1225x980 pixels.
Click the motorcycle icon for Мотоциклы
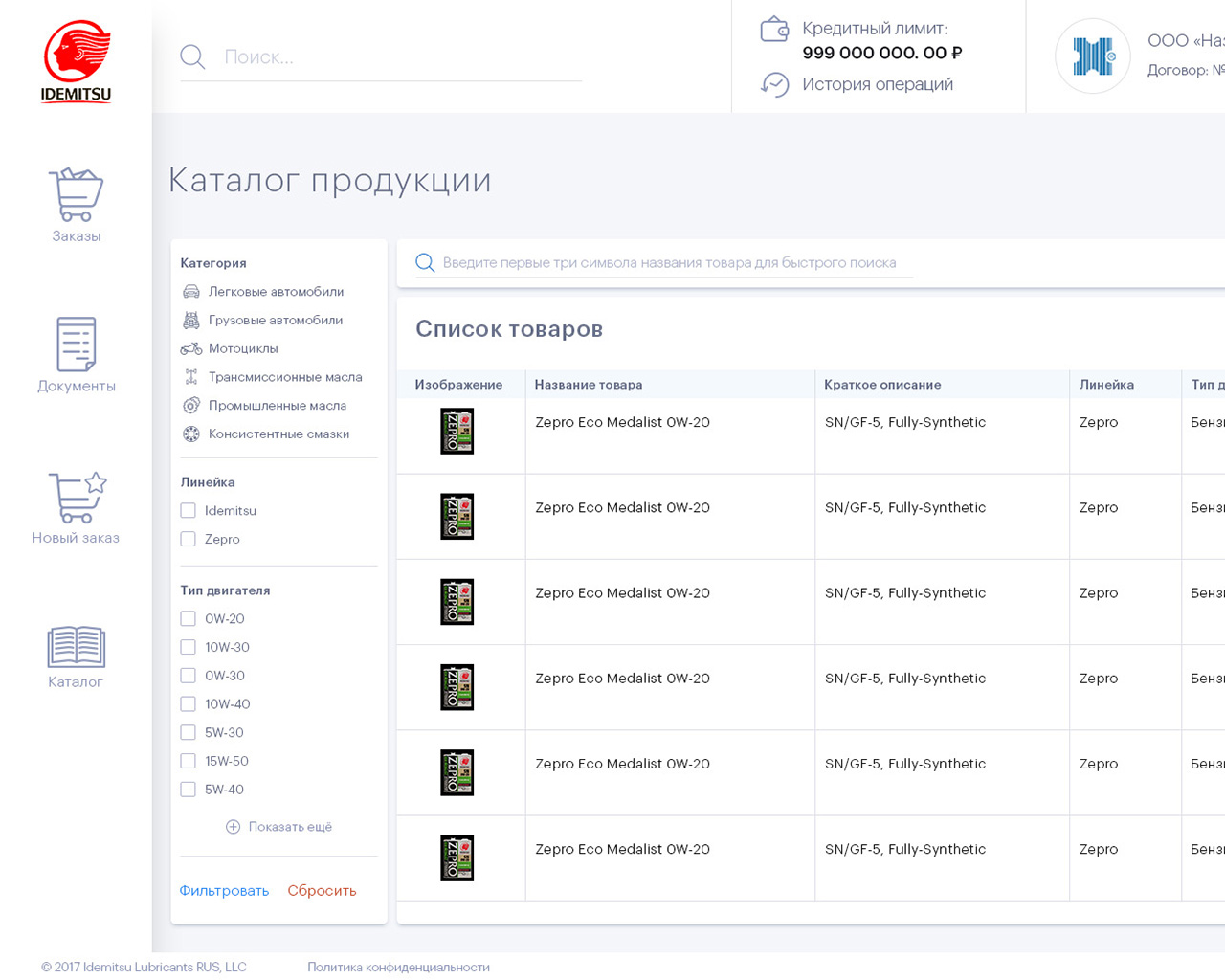point(191,348)
